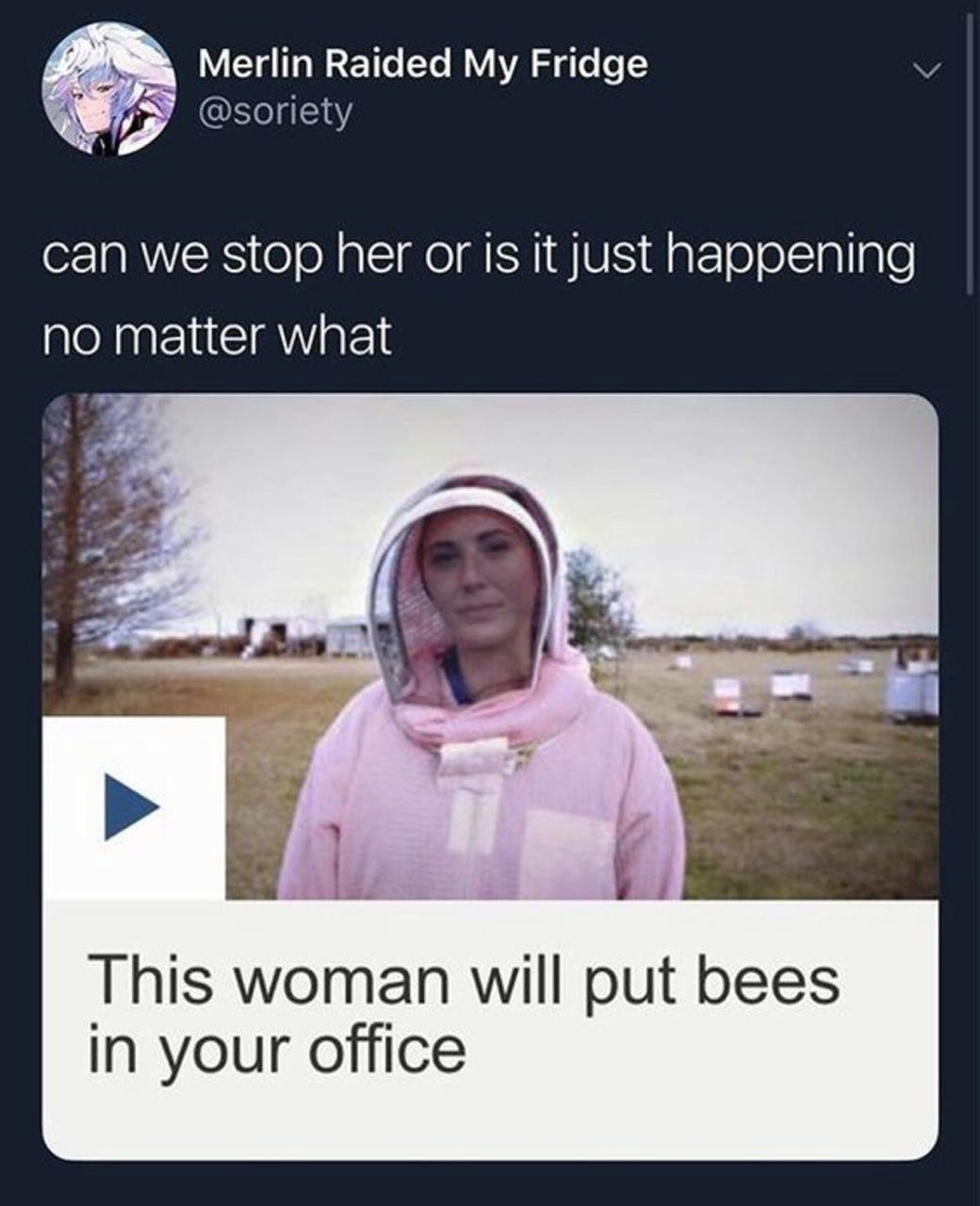This screenshot has height=1206, width=980.
Task: Select tweet line 'no matter what'
Action: (x=218, y=336)
